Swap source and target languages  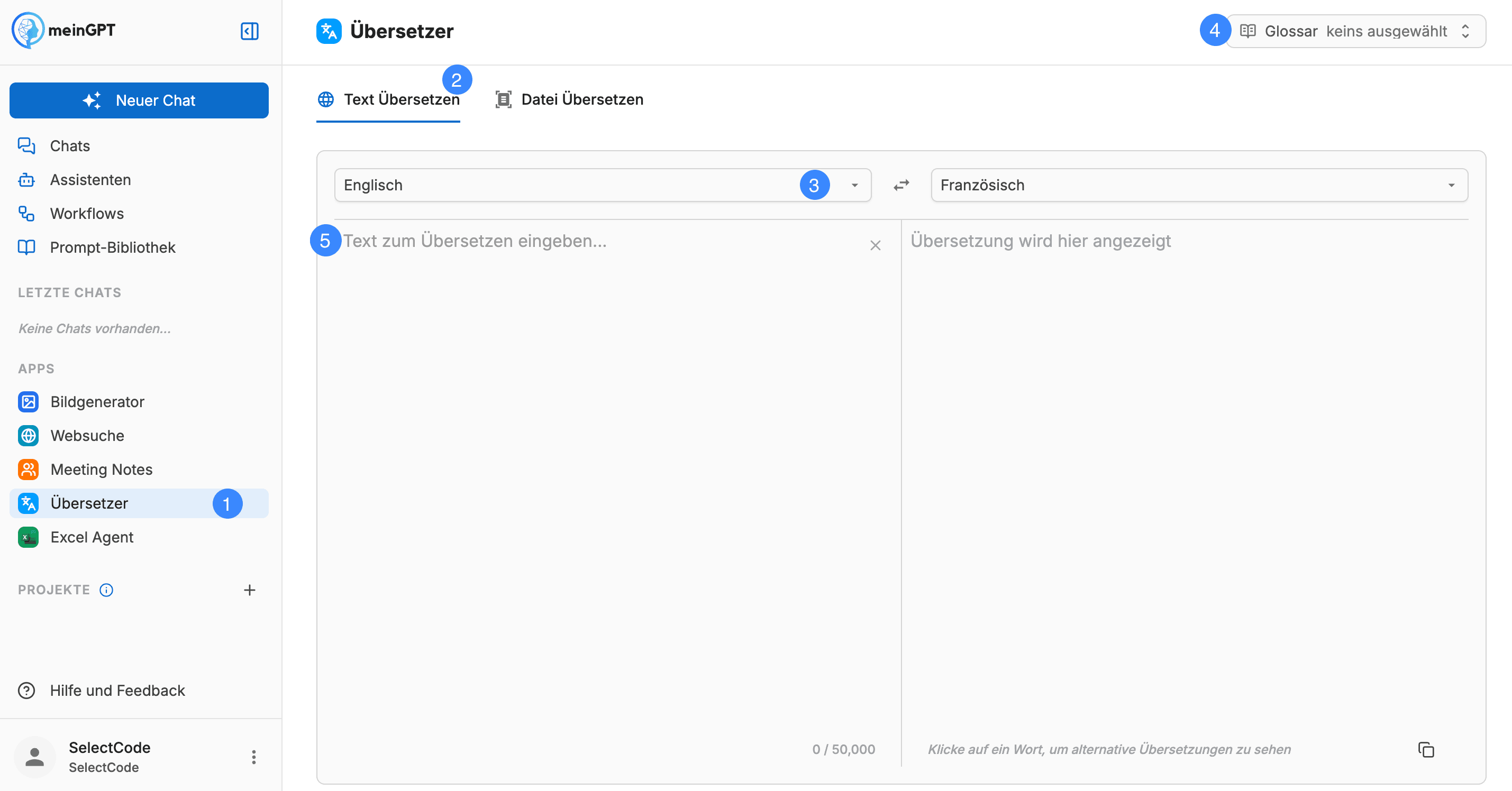[x=901, y=185]
